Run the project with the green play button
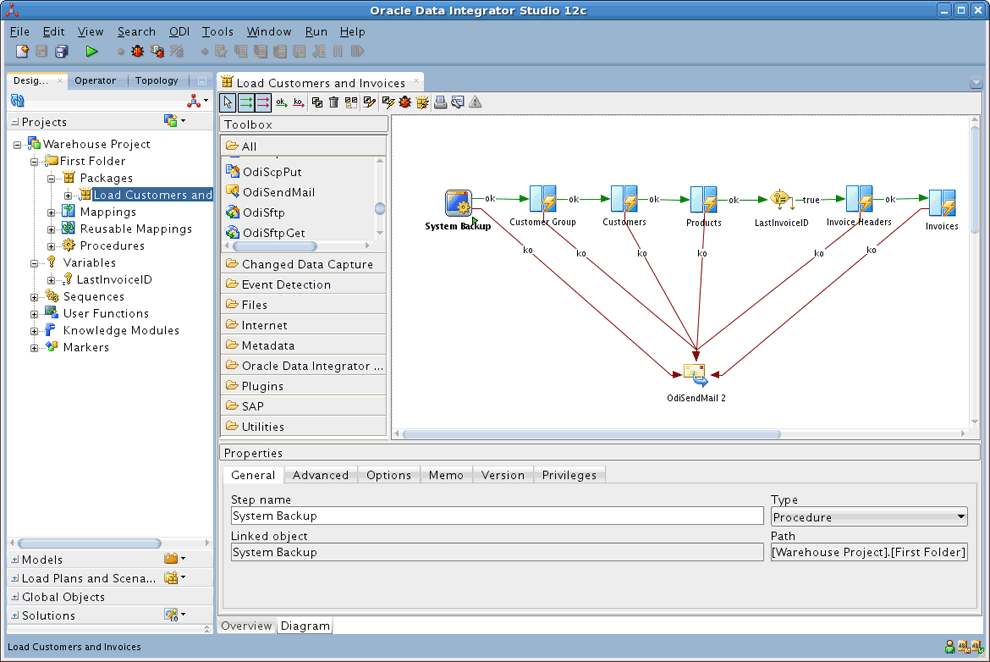This screenshot has height=662, width=990. click(x=92, y=52)
